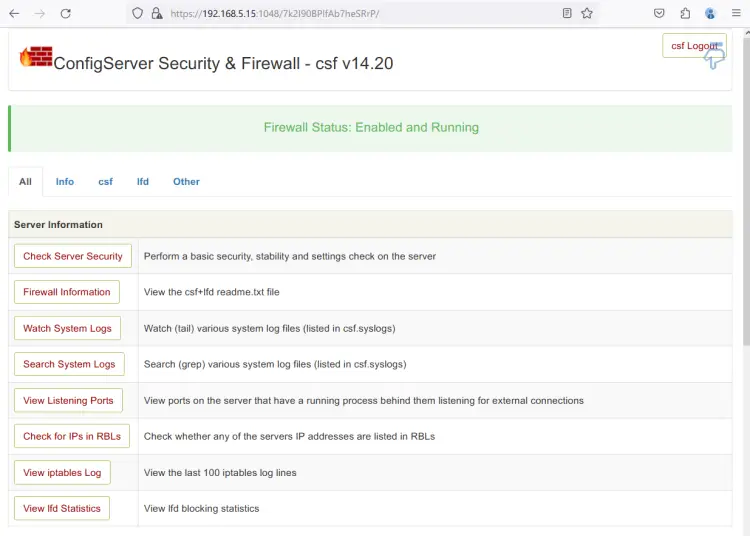Click the connection security padlock icon
This screenshot has height=536, width=750.
coord(156,14)
